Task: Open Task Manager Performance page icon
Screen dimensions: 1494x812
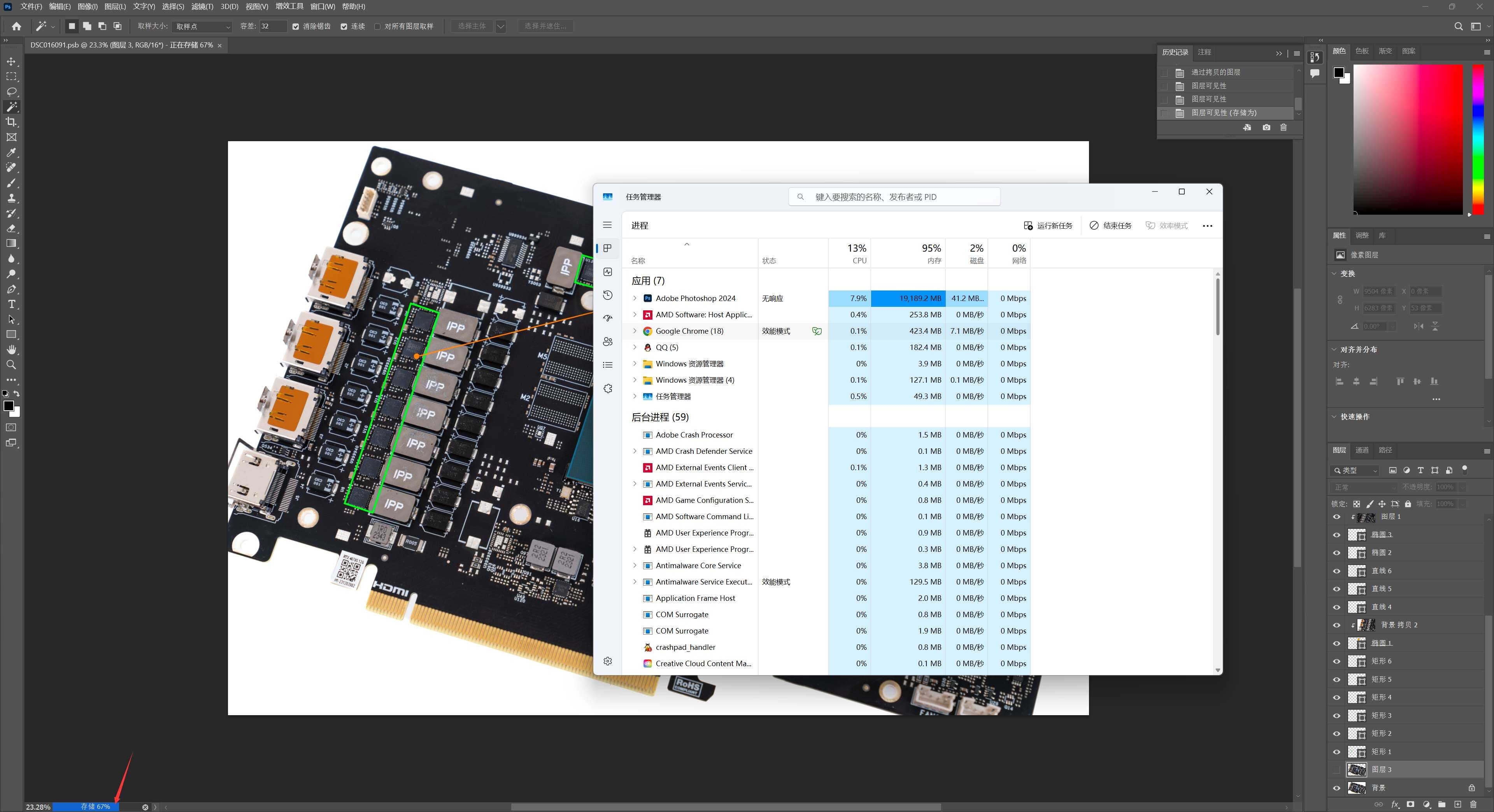Action: point(607,272)
